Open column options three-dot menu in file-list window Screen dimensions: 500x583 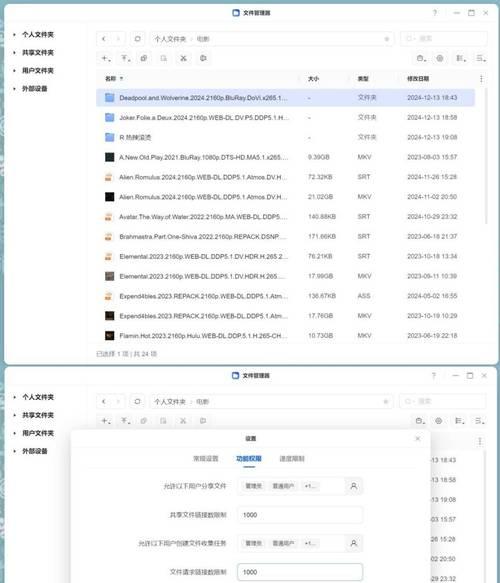pyautogui.click(x=481, y=79)
